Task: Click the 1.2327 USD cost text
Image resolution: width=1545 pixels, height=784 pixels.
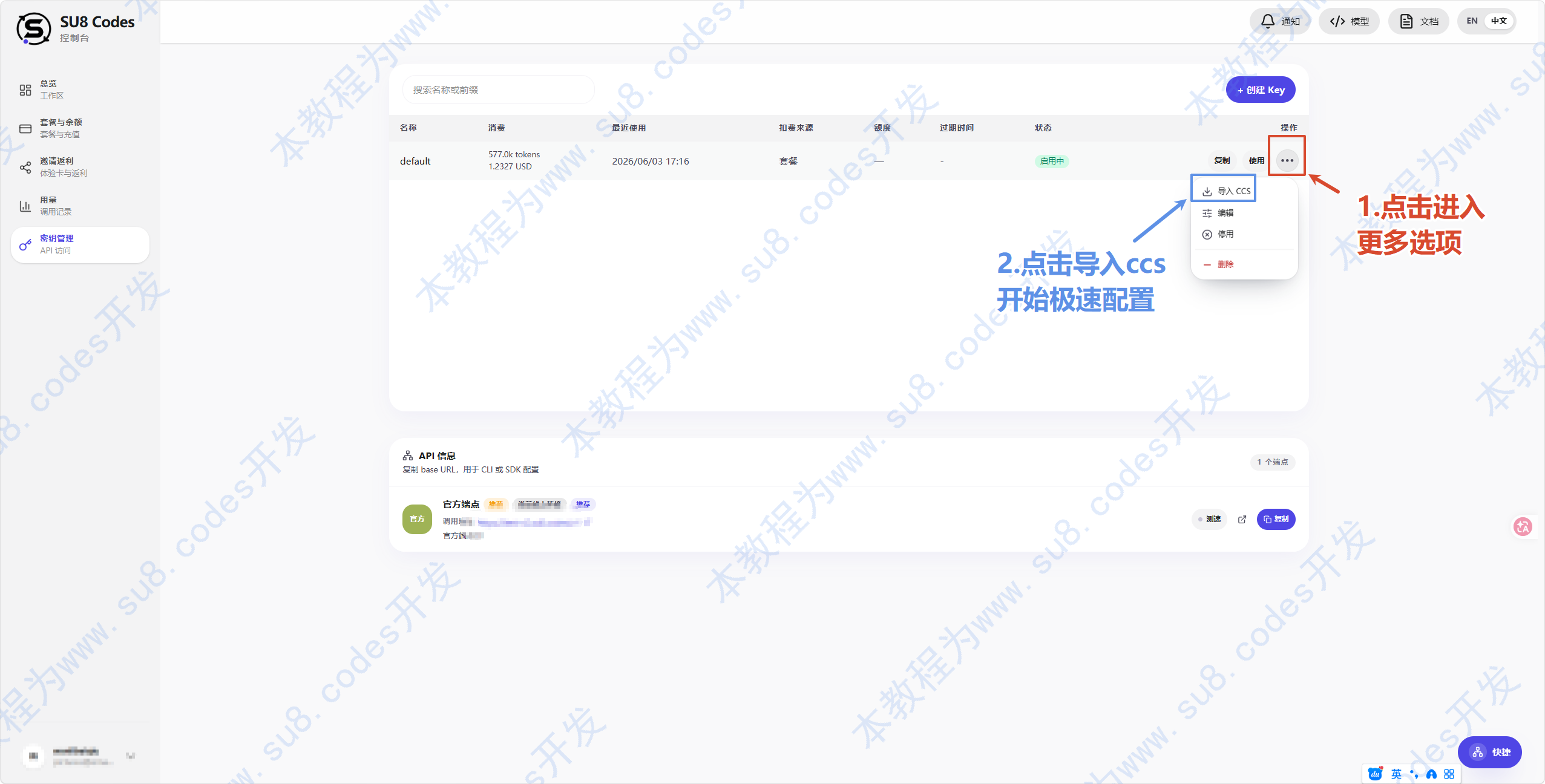Action: tap(510, 166)
